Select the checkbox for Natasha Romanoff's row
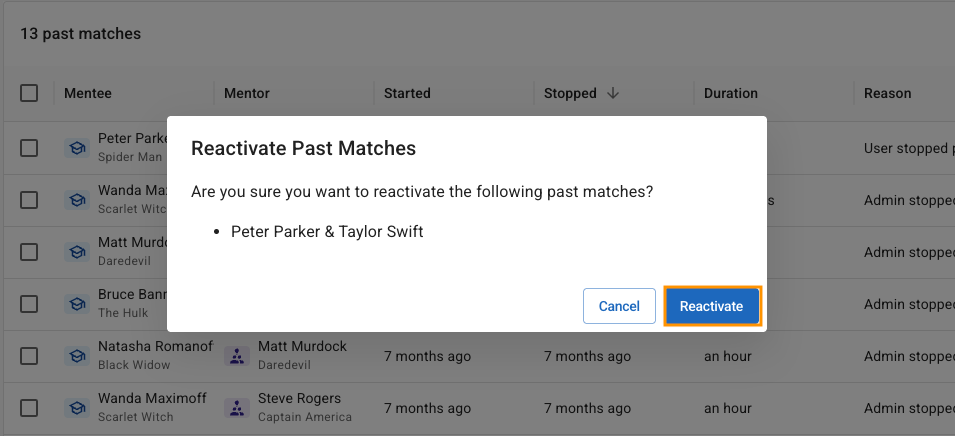The height and width of the screenshot is (436, 955). [29, 356]
